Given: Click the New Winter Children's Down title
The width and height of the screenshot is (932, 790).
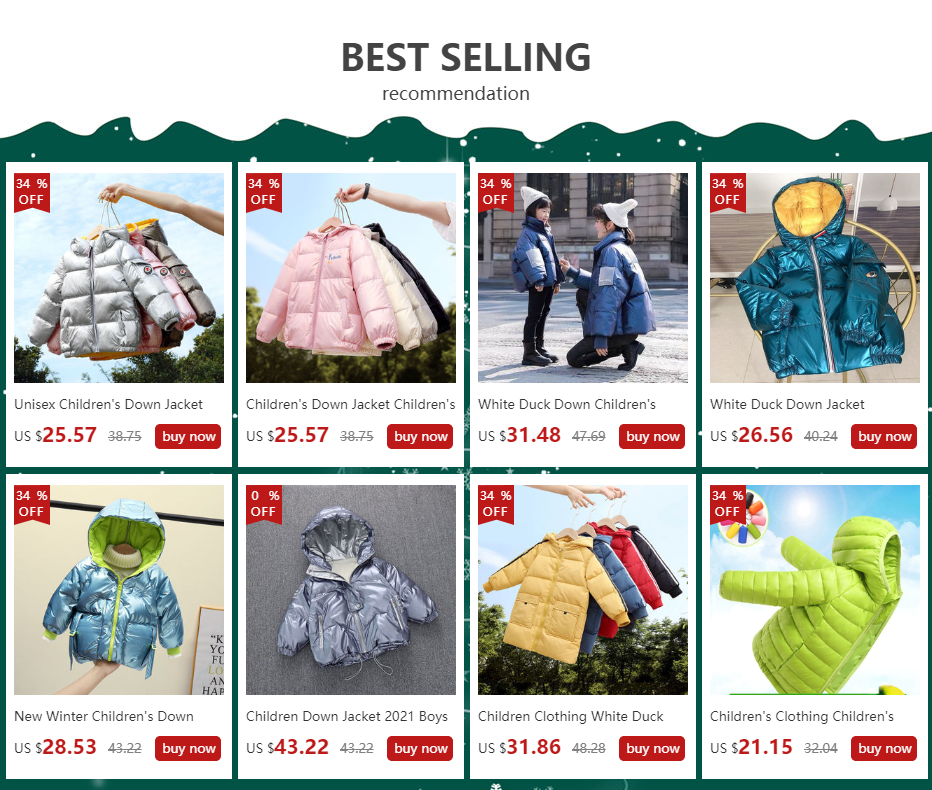Looking at the screenshot, I should click(x=104, y=716).
